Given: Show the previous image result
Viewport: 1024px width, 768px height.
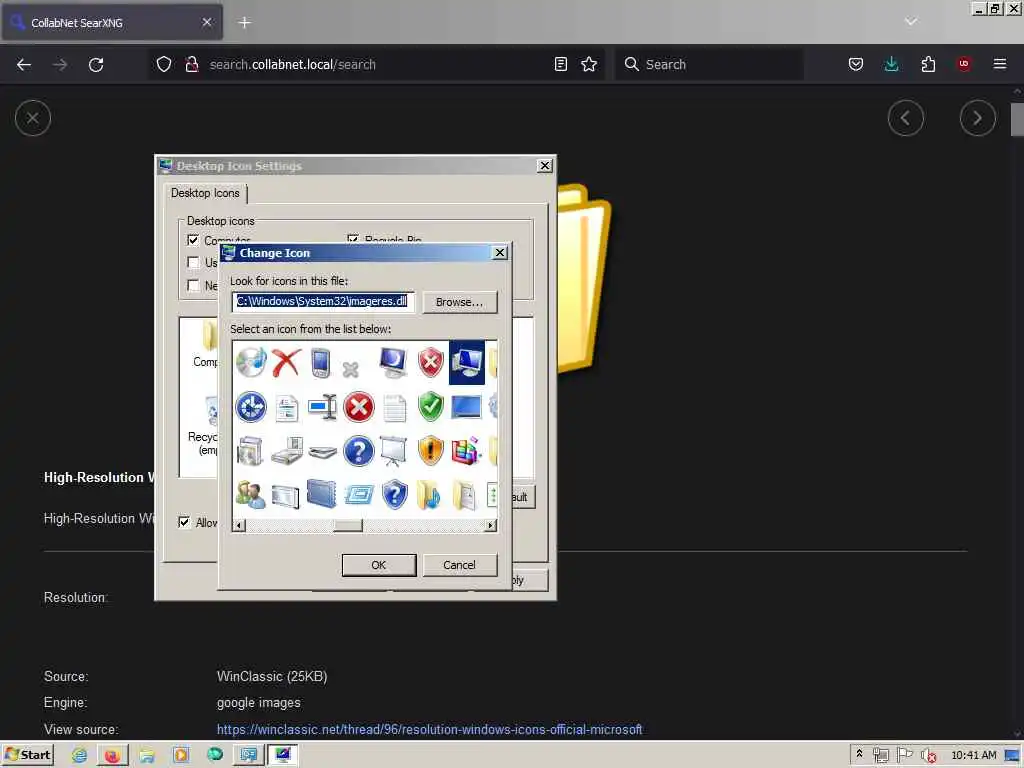Looking at the screenshot, I should [x=905, y=118].
